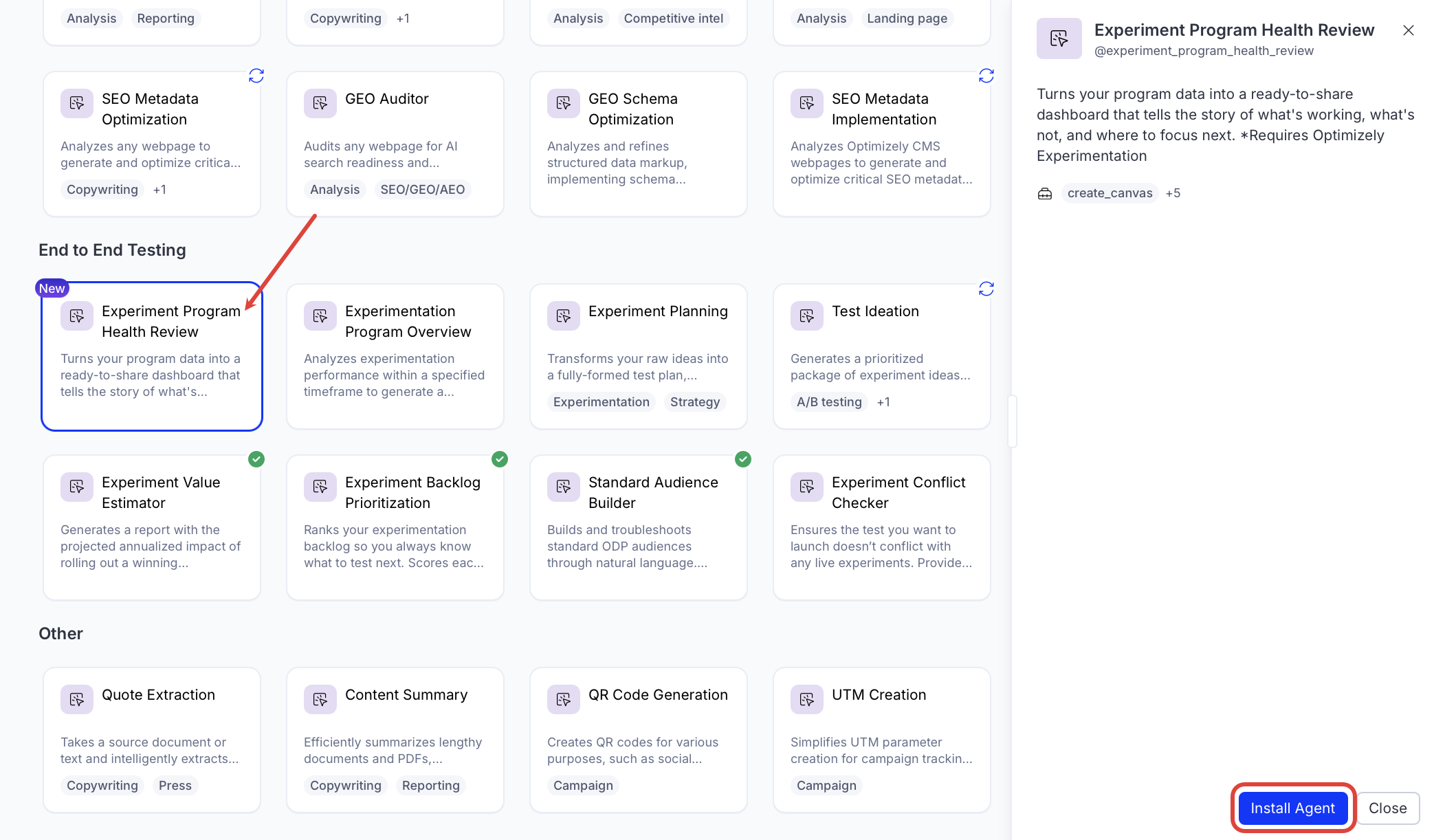Click the @experiment_program_health_review handle
Image resolution: width=1434 pixels, height=840 pixels.
1204,51
